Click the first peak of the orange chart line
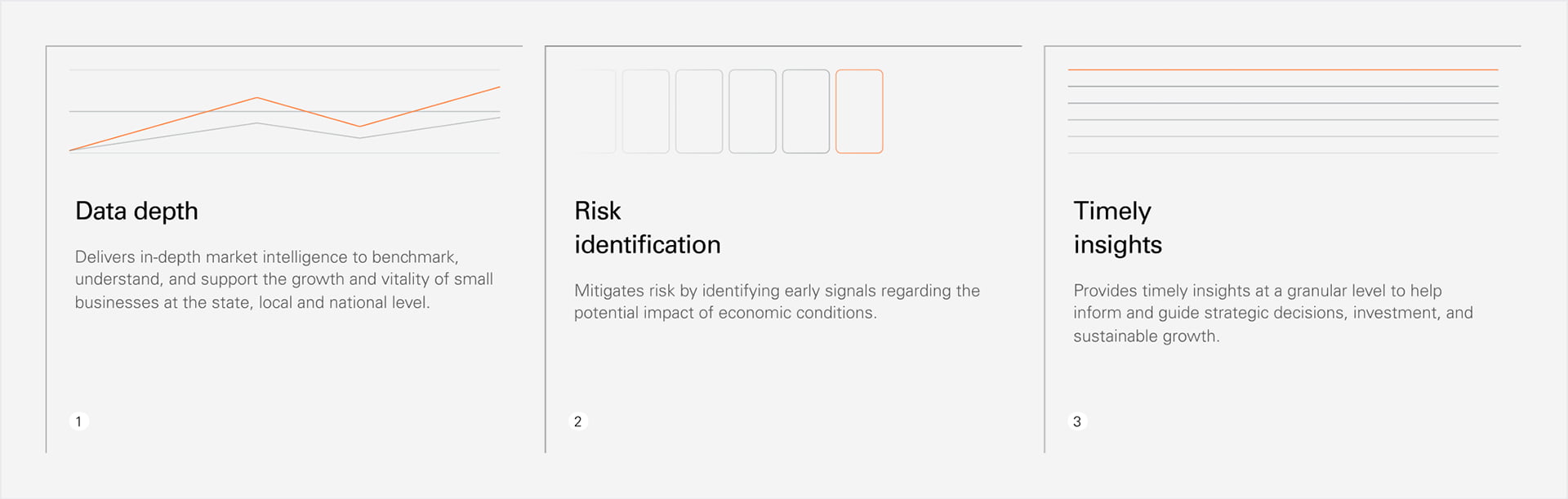1568x499 pixels. 256,98
